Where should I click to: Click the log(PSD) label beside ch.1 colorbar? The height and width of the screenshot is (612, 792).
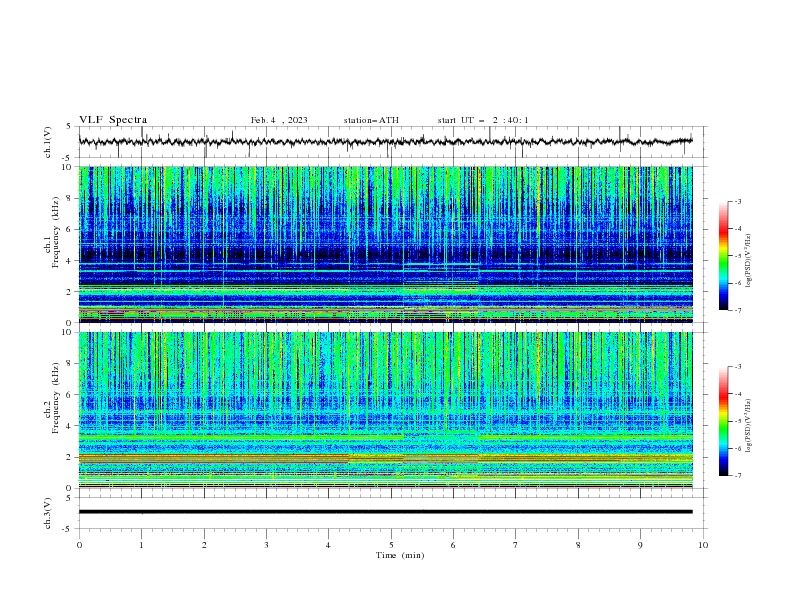749,261
